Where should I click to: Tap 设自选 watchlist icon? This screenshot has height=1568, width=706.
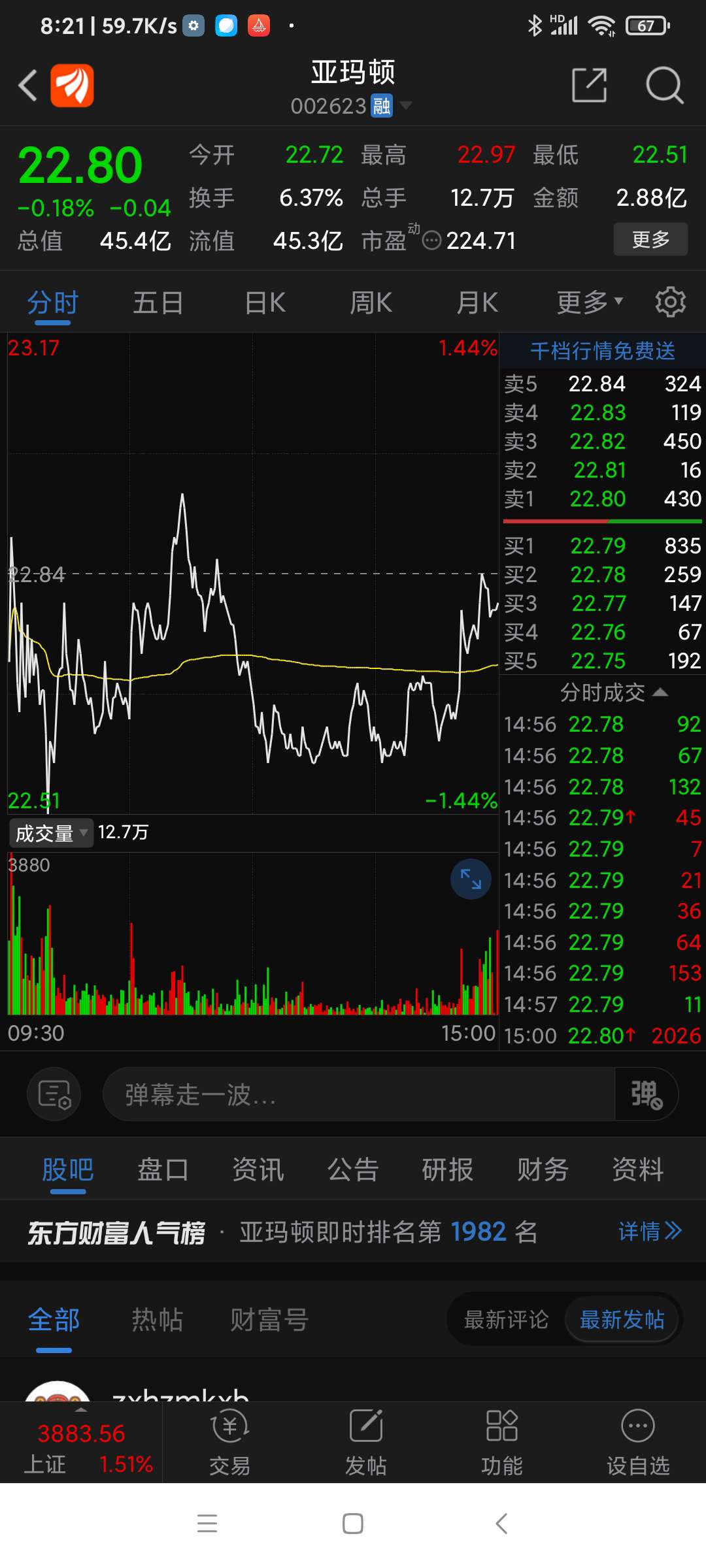coord(638,1443)
